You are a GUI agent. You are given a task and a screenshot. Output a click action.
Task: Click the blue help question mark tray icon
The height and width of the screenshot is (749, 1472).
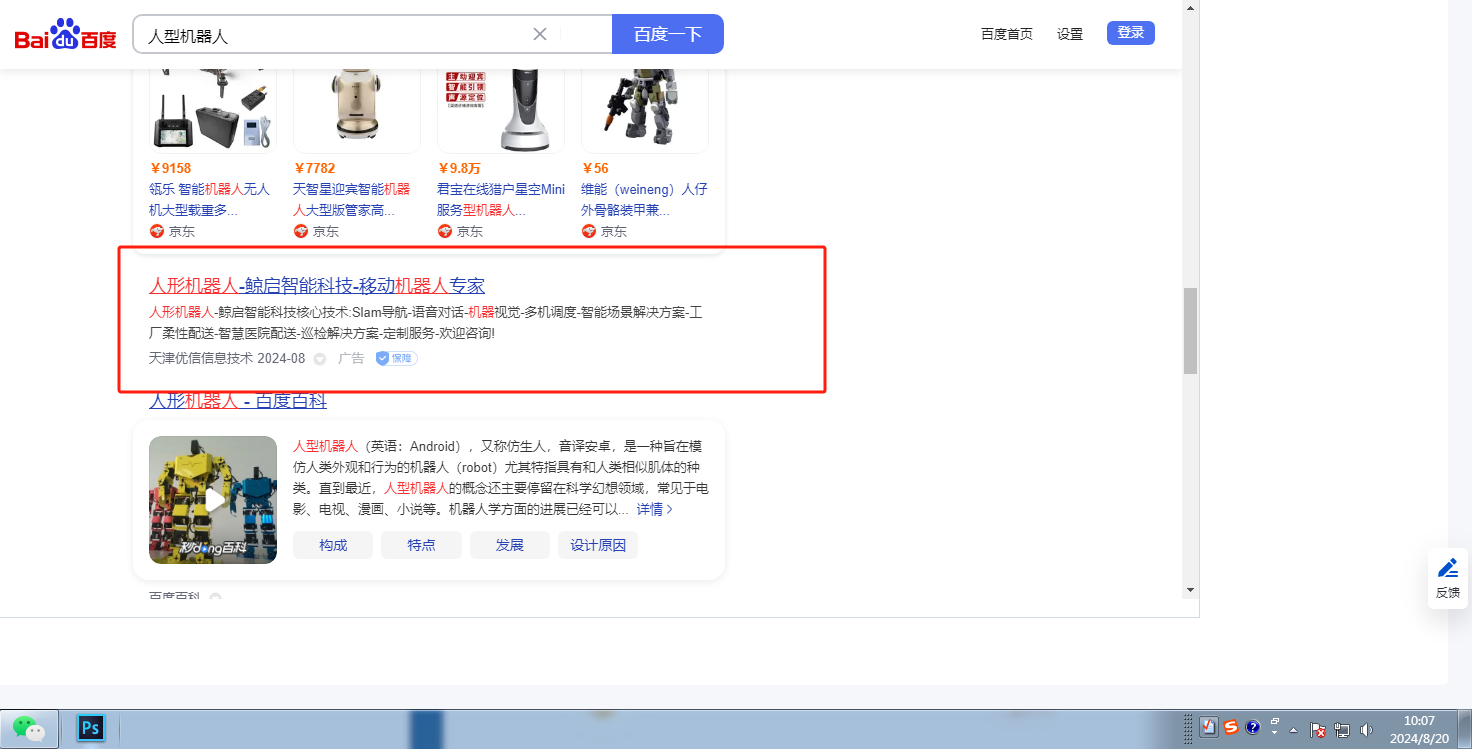(1253, 728)
